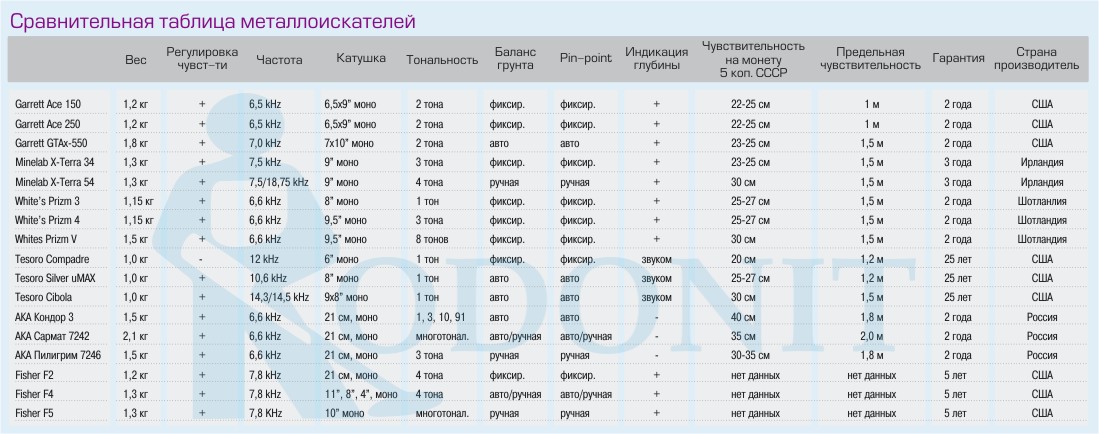Click the '1,8 кг' weight cell

pyautogui.click(x=136, y=143)
